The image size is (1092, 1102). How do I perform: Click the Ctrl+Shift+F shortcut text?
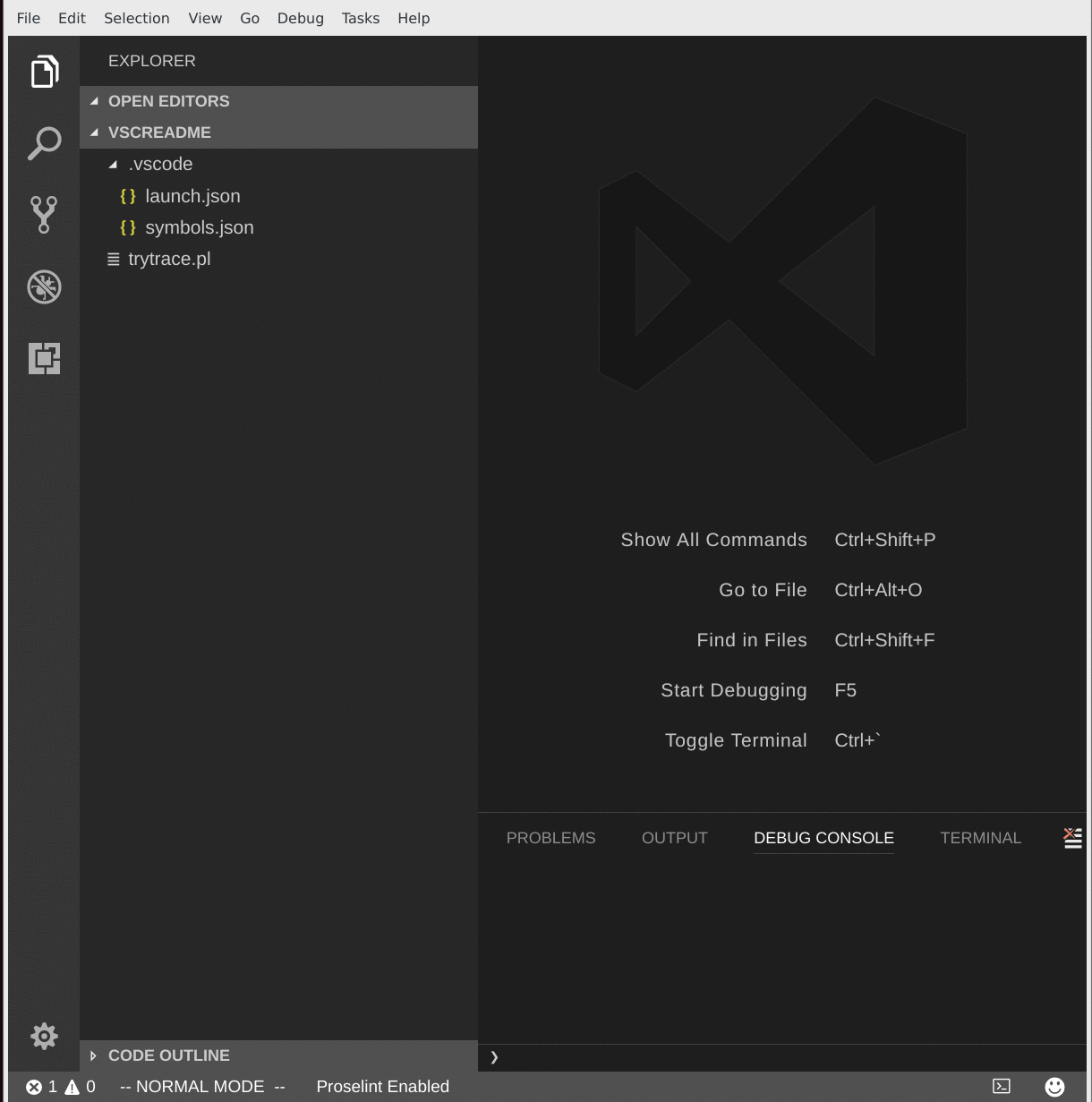click(x=885, y=640)
